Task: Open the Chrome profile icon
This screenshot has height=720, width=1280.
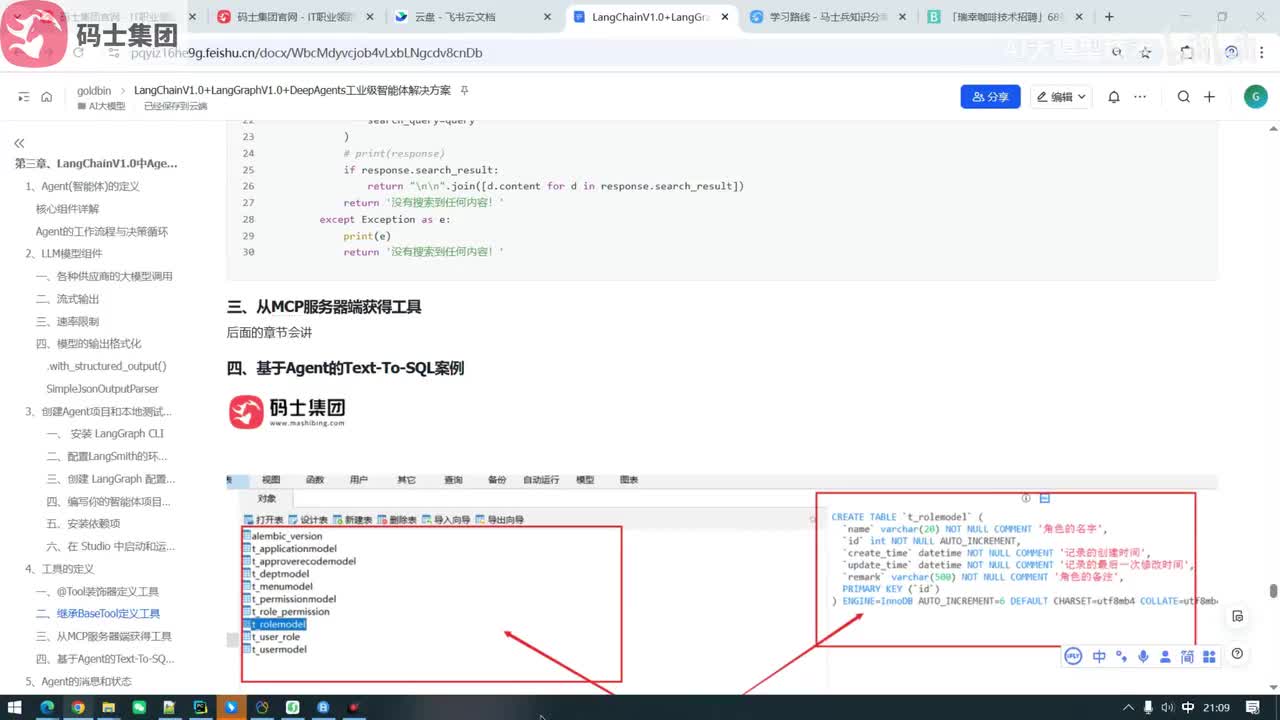Action: pos(1233,52)
